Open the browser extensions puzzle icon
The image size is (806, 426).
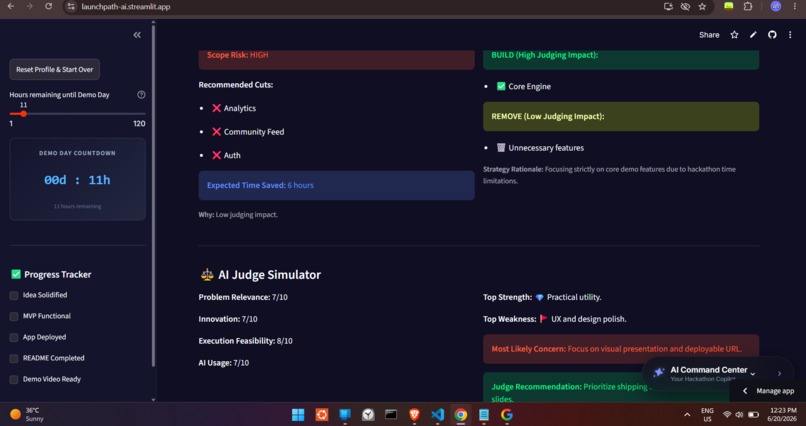pyautogui.click(x=748, y=7)
